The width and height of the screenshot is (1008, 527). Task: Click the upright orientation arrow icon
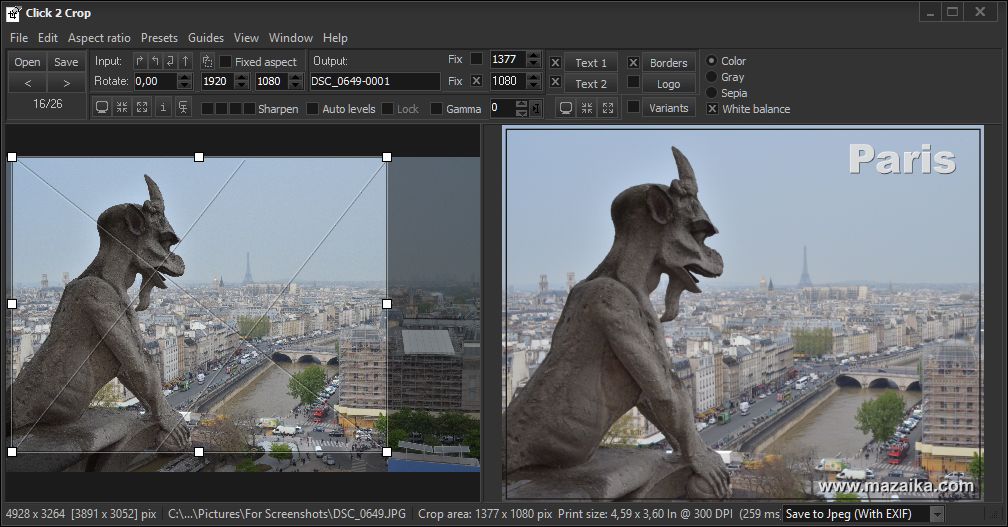point(186,61)
